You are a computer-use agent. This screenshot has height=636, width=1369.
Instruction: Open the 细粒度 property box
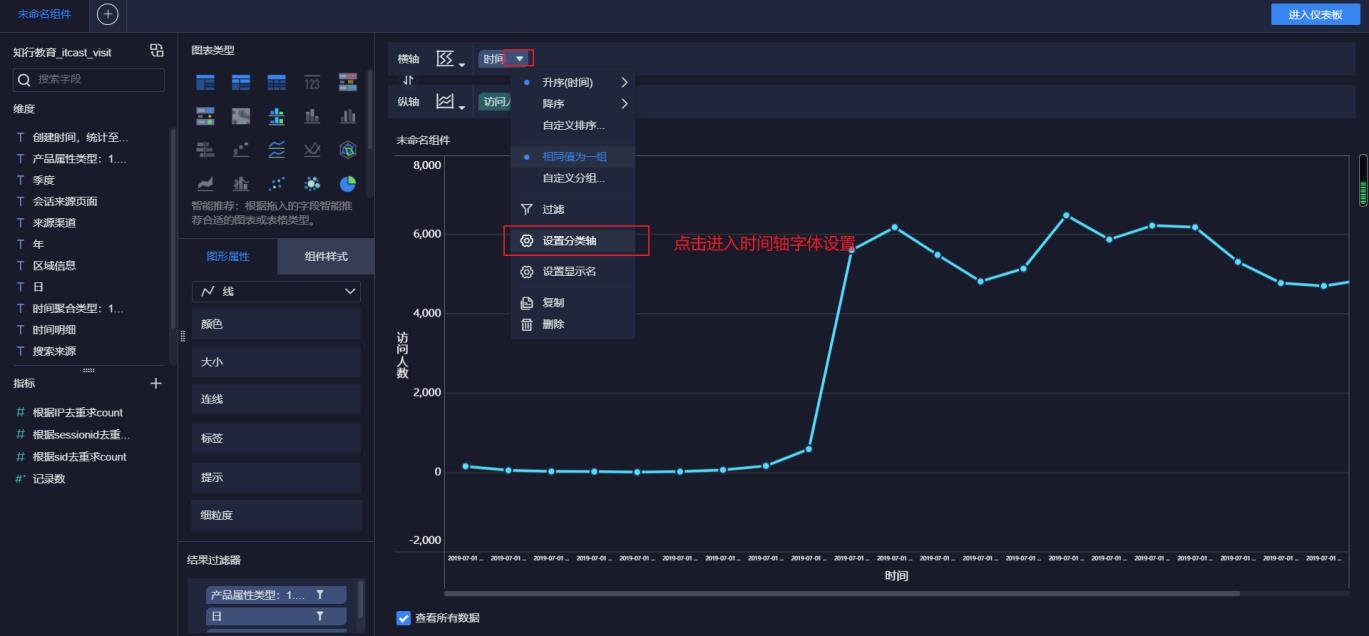point(276,515)
